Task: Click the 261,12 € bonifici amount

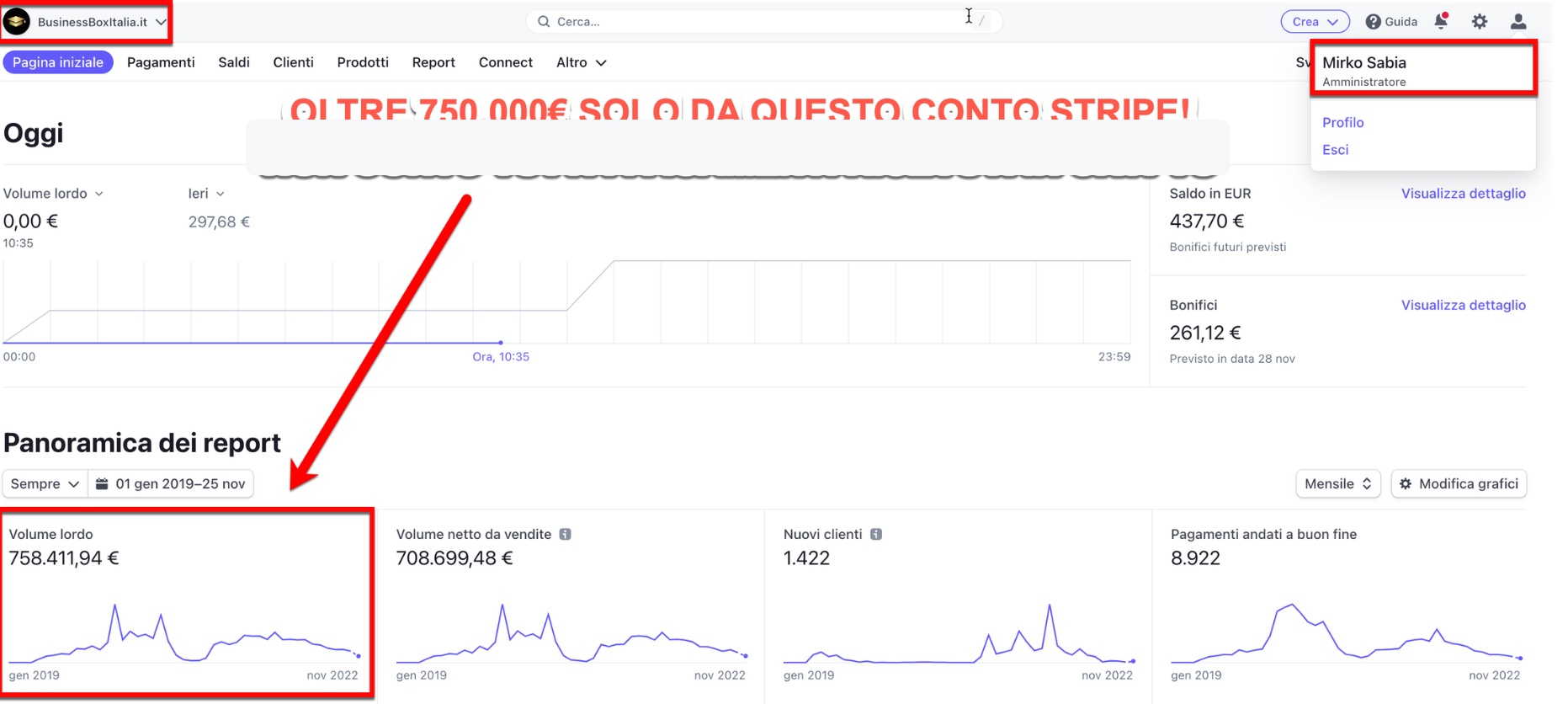Action: [x=1204, y=333]
